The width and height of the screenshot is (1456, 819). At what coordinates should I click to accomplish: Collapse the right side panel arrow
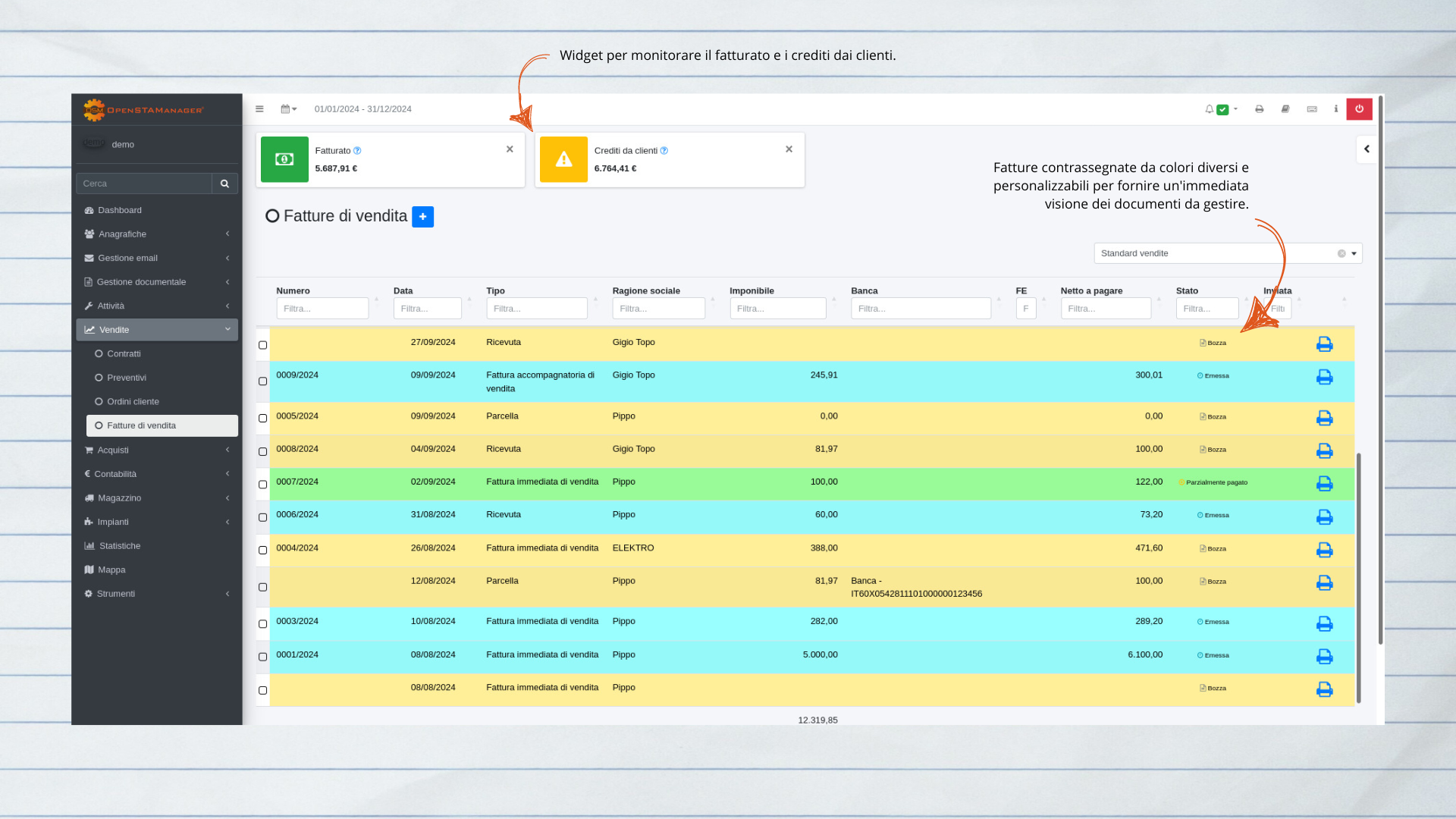click(1367, 149)
